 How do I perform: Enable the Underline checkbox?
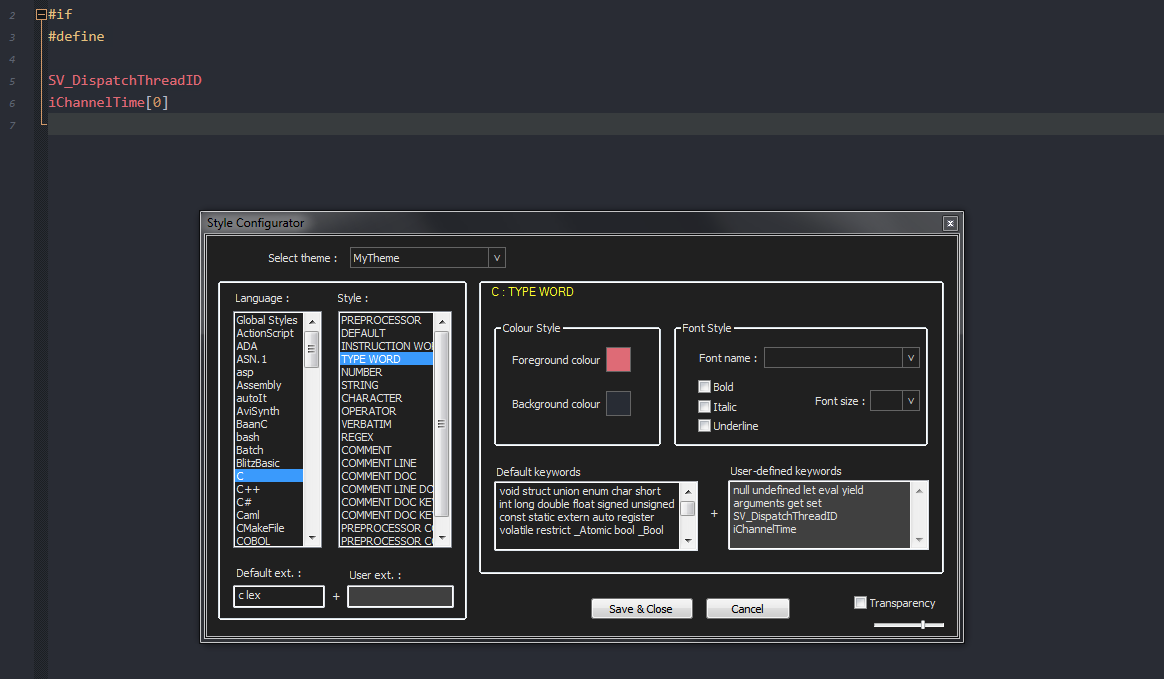coord(704,426)
